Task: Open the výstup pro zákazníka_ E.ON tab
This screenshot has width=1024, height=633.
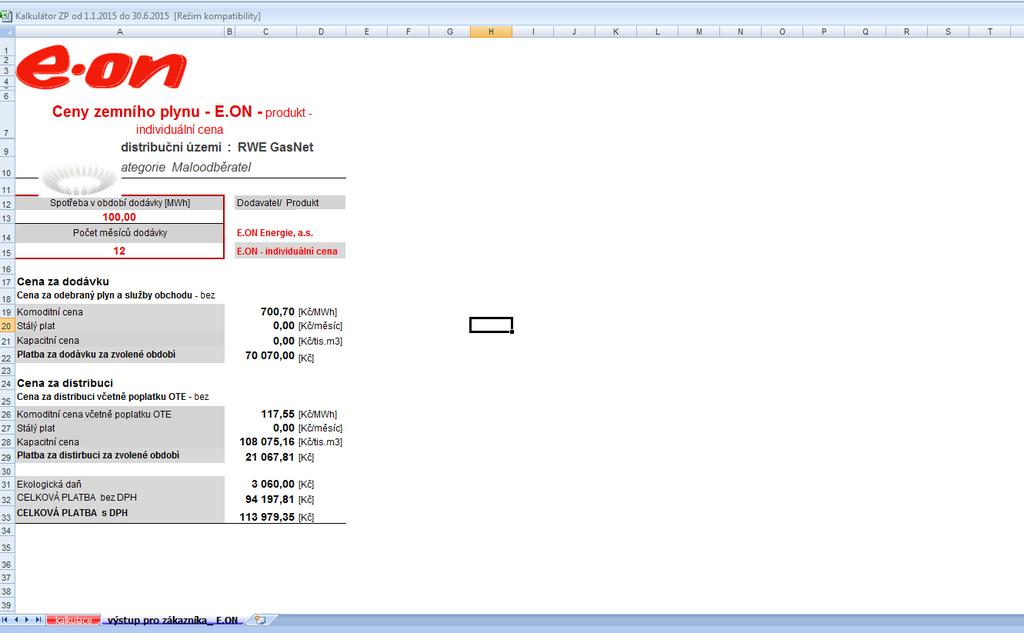Action: point(172,620)
